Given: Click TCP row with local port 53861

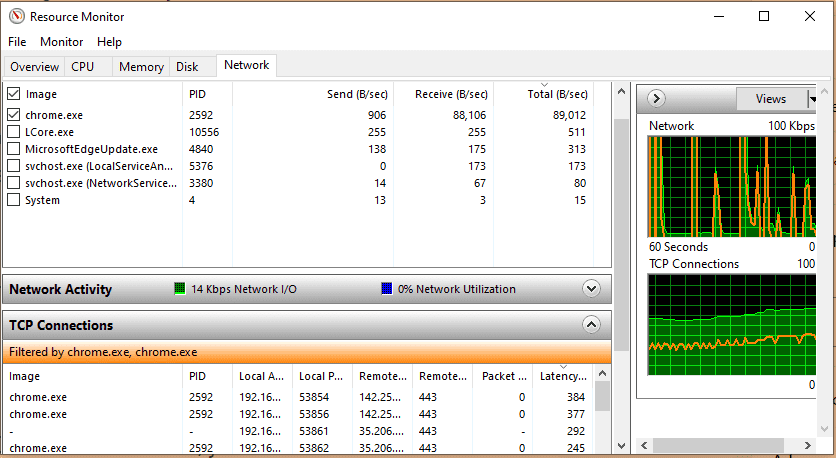Looking at the screenshot, I should 299,431.
